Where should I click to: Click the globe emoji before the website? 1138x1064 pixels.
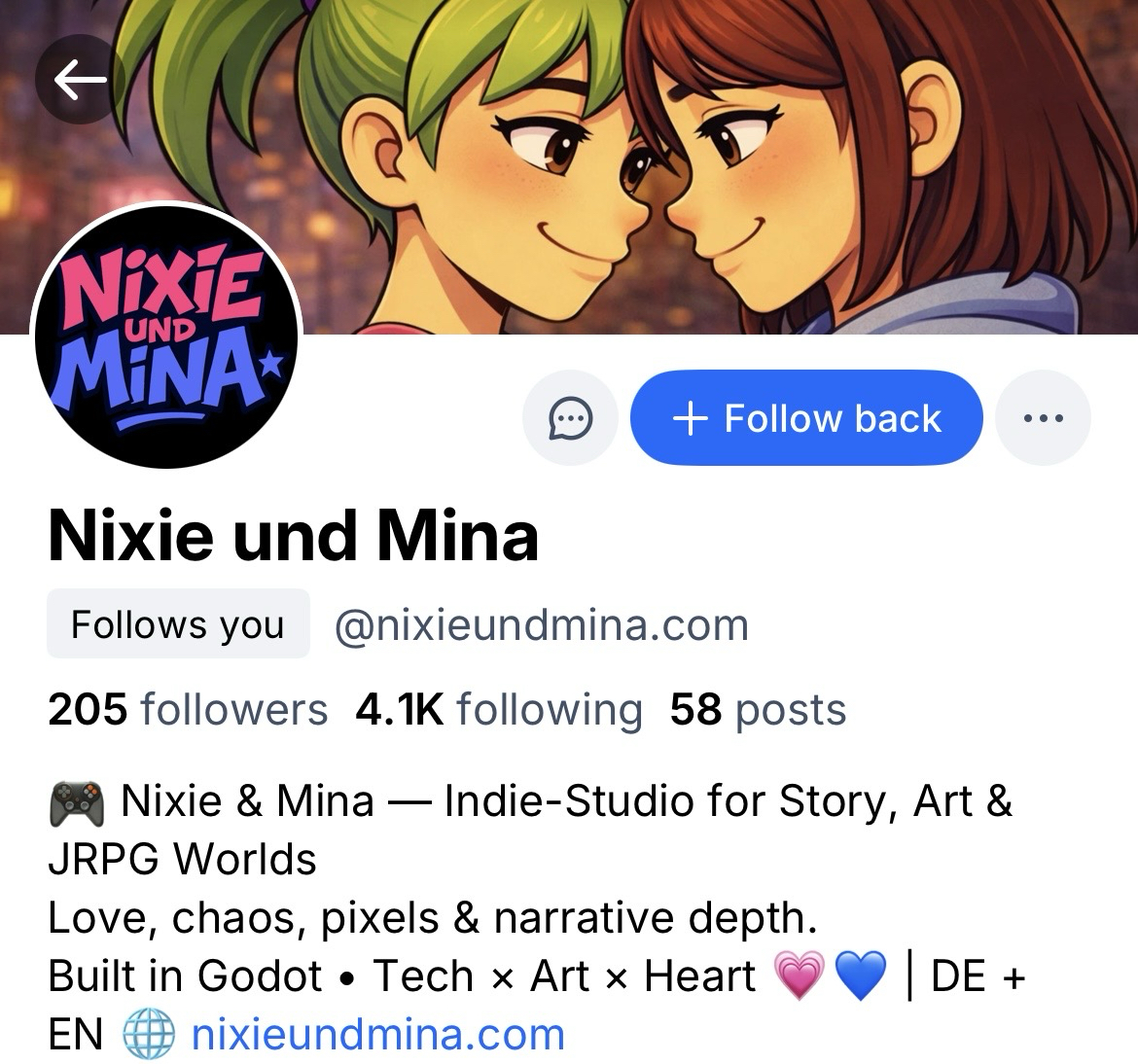click(x=148, y=1034)
